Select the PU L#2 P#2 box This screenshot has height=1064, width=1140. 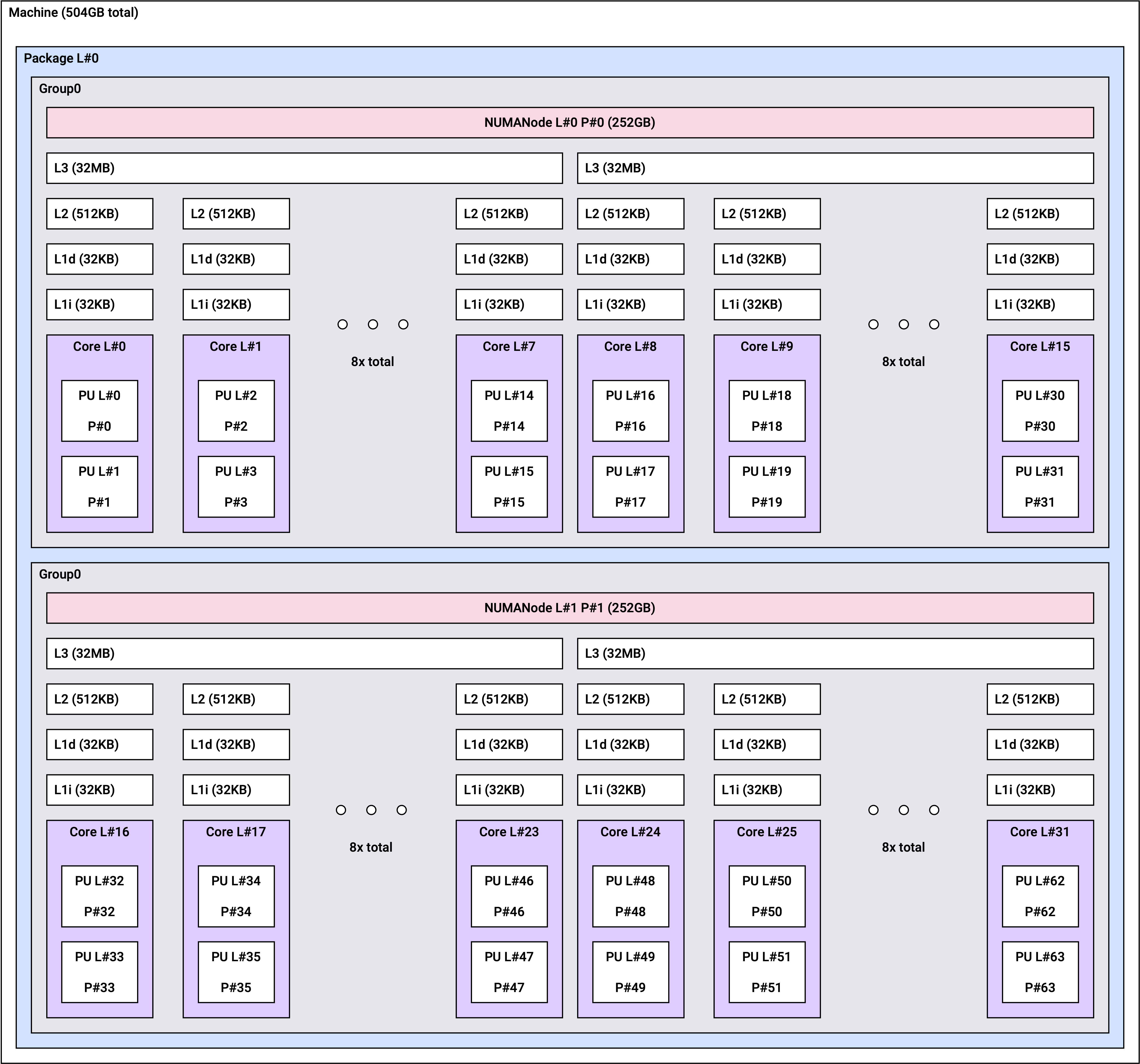point(236,411)
